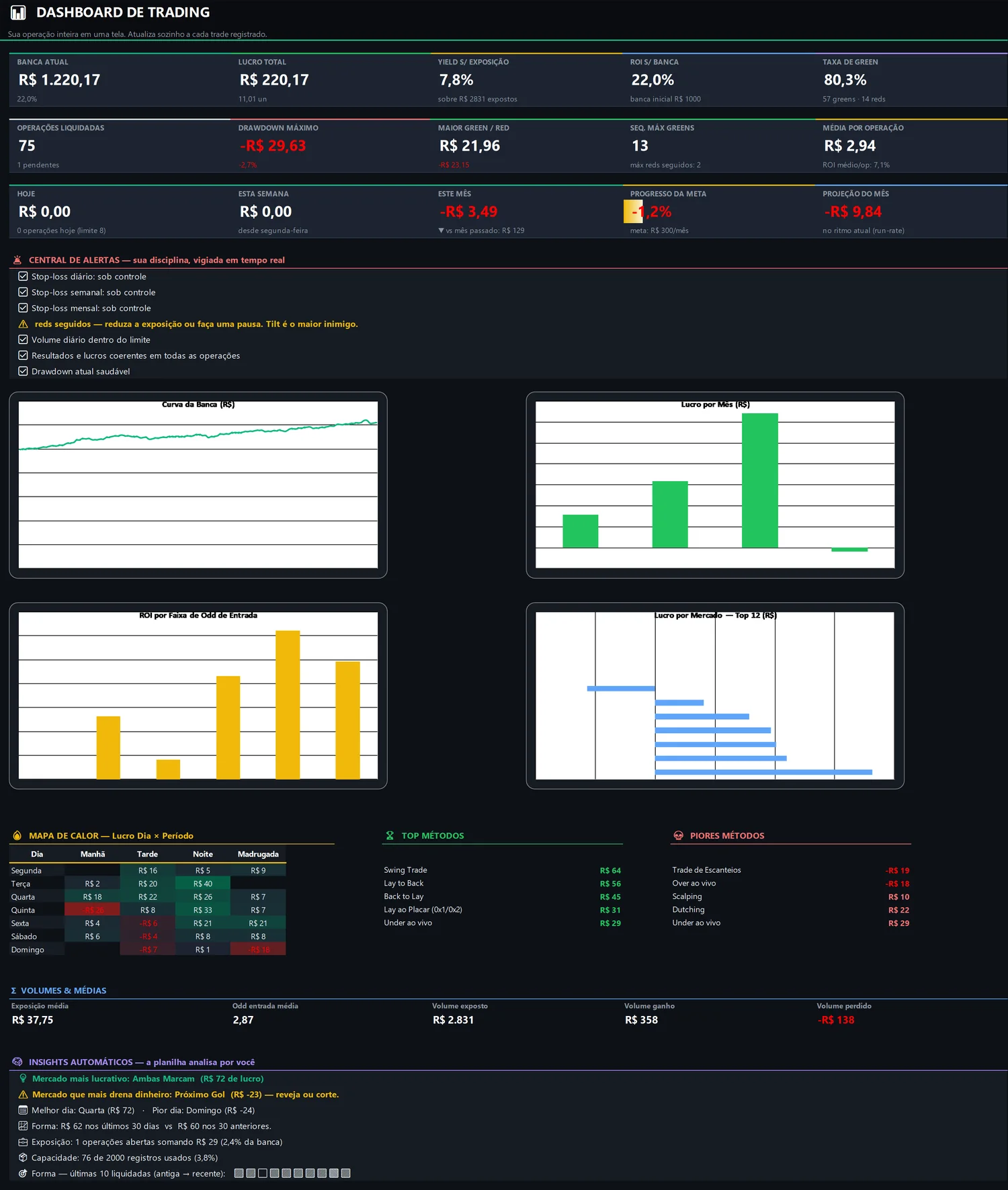Click the sigma icon beside Volumes & Médias
This screenshot has width=1008, height=1190.
(13, 990)
